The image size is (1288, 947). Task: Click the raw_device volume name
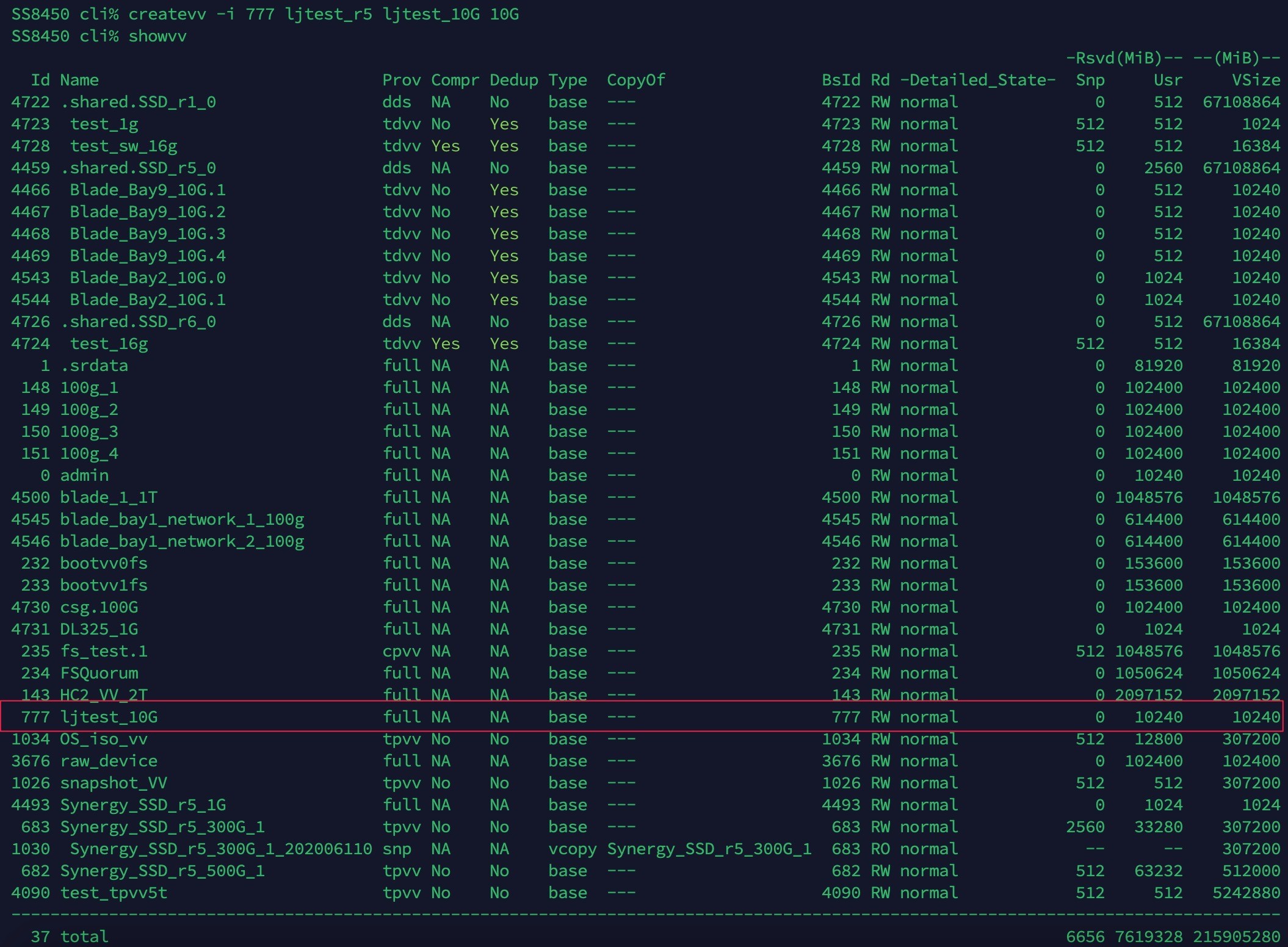[x=109, y=761]
